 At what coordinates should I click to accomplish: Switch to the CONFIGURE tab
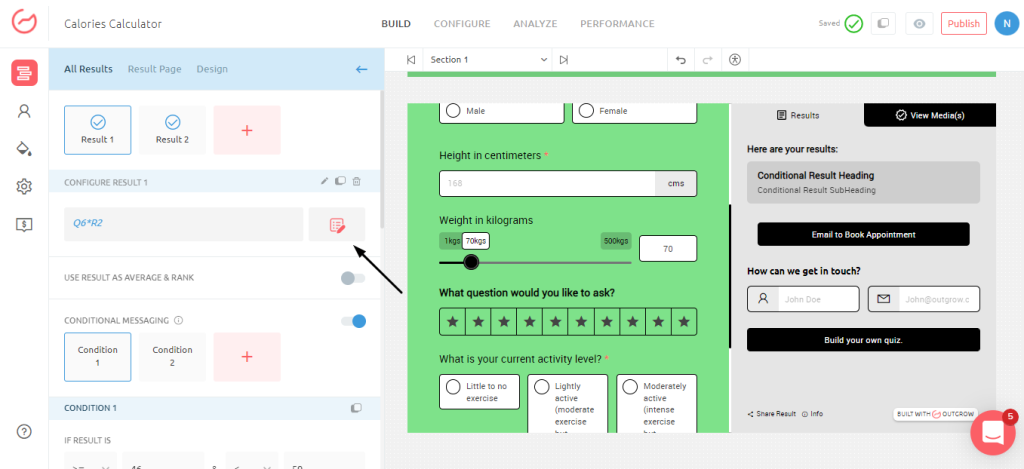point(462,24)
